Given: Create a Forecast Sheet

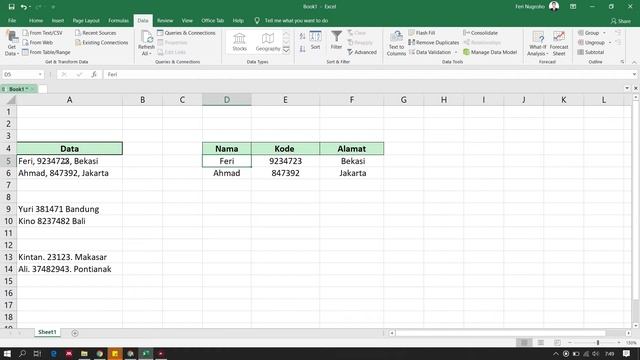Looking at the screenshot, I should [559, 43].
